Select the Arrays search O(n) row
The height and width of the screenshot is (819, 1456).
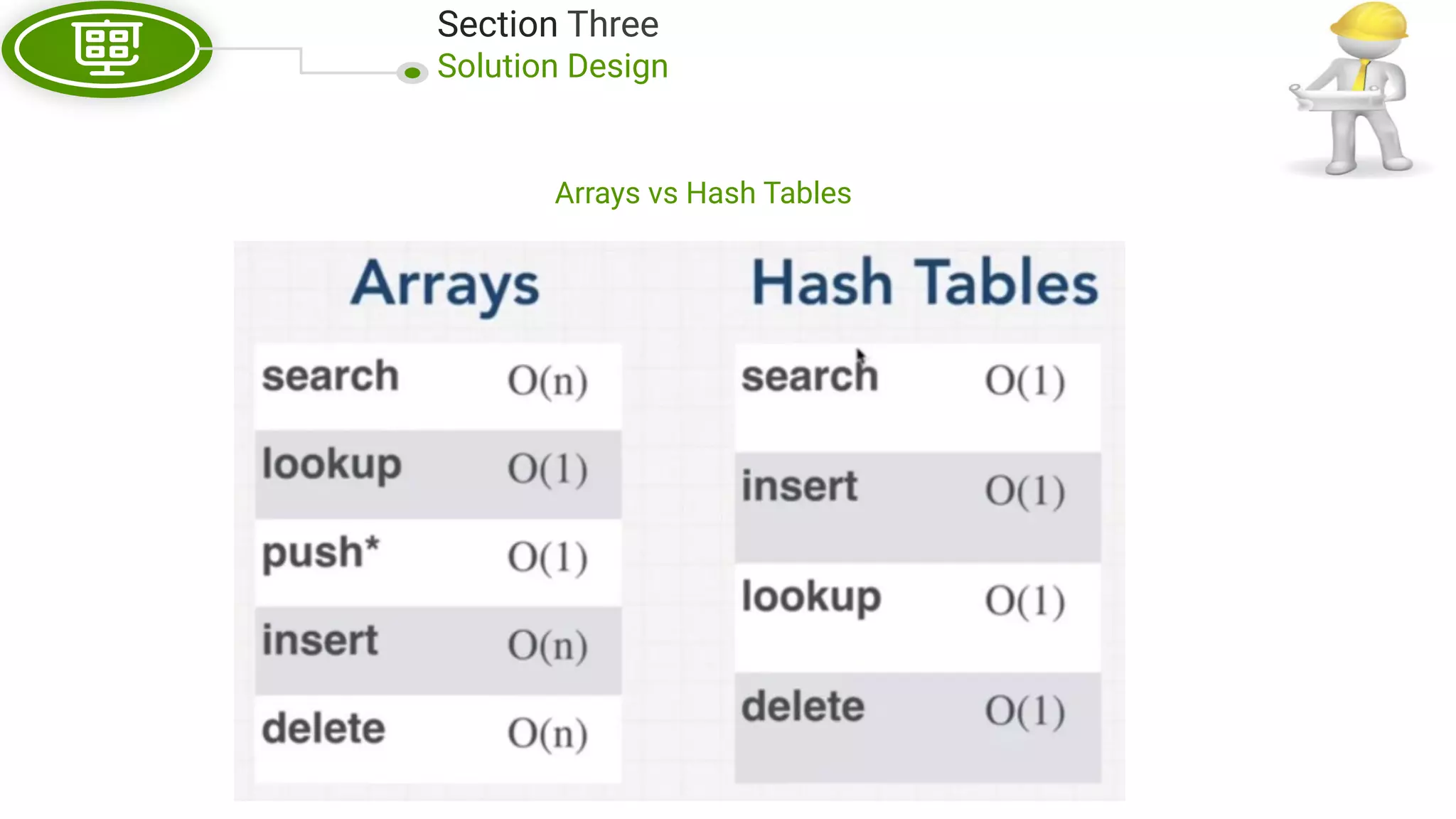click(x=438, y=386)
